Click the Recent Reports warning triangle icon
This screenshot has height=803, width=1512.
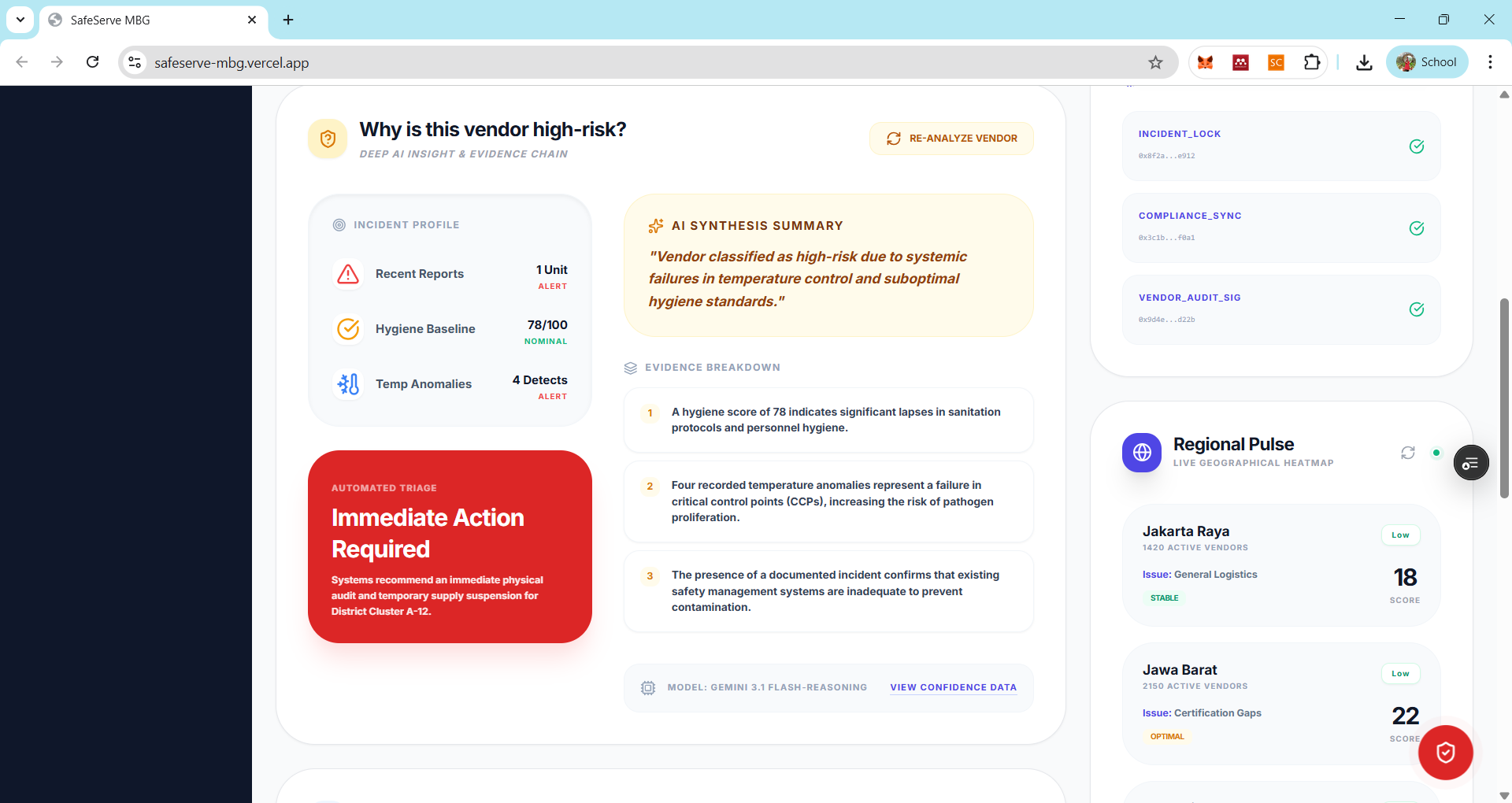click(x=348, y=274)
